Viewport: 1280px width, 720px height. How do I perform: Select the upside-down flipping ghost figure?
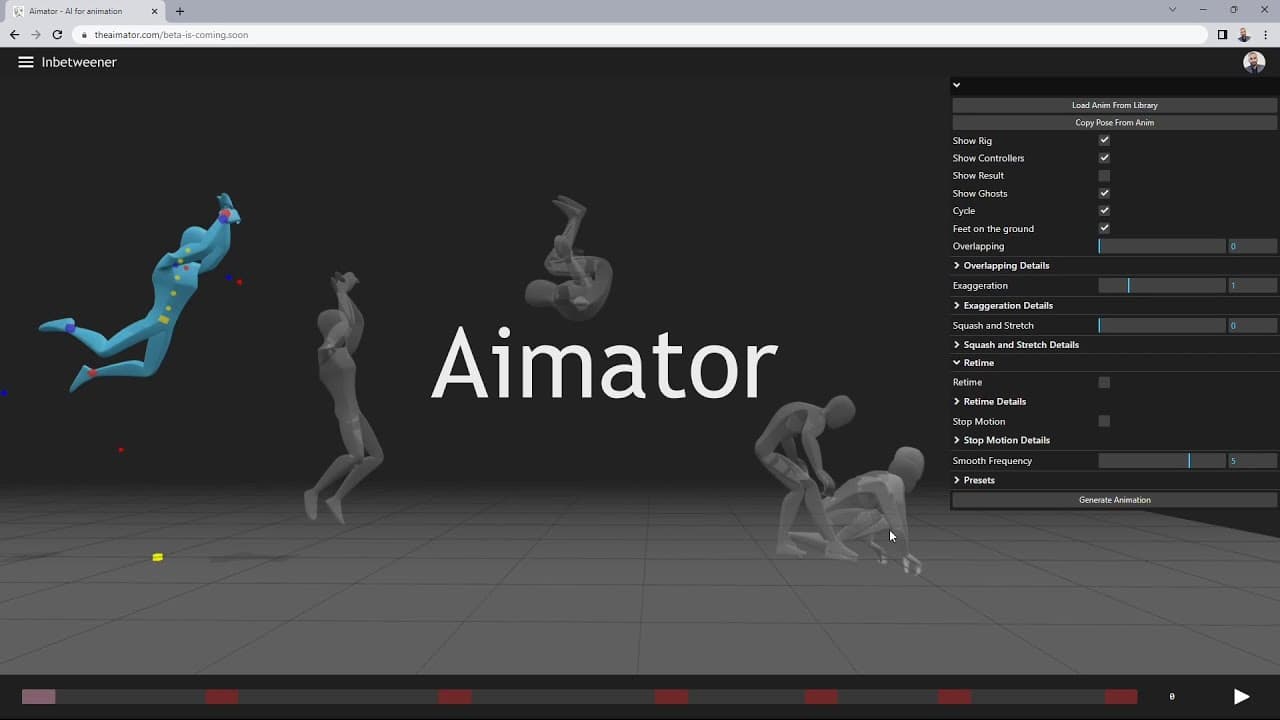tap(568, 258)
